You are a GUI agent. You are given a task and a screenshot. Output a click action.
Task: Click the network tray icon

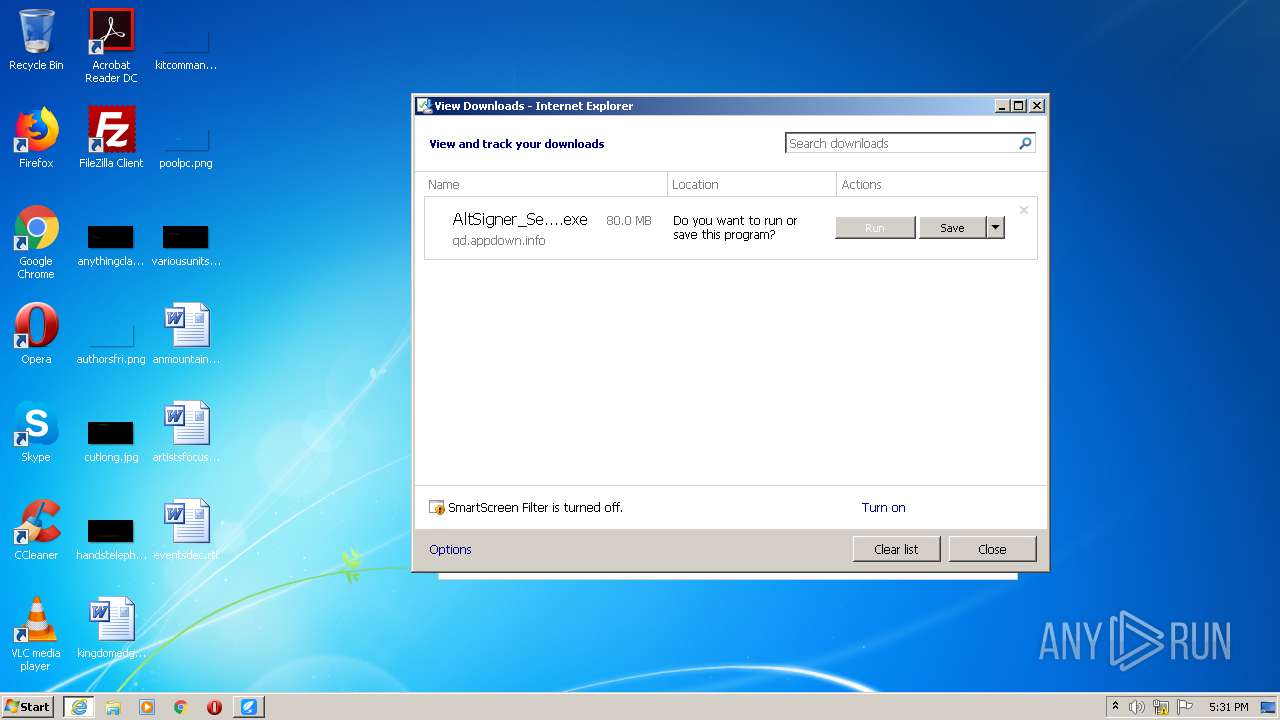(x=1161, y=707)
